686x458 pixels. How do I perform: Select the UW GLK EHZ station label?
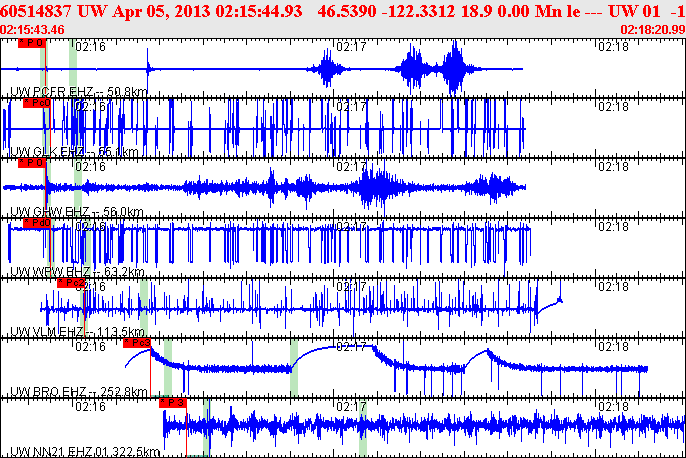(x=60, y=152)
